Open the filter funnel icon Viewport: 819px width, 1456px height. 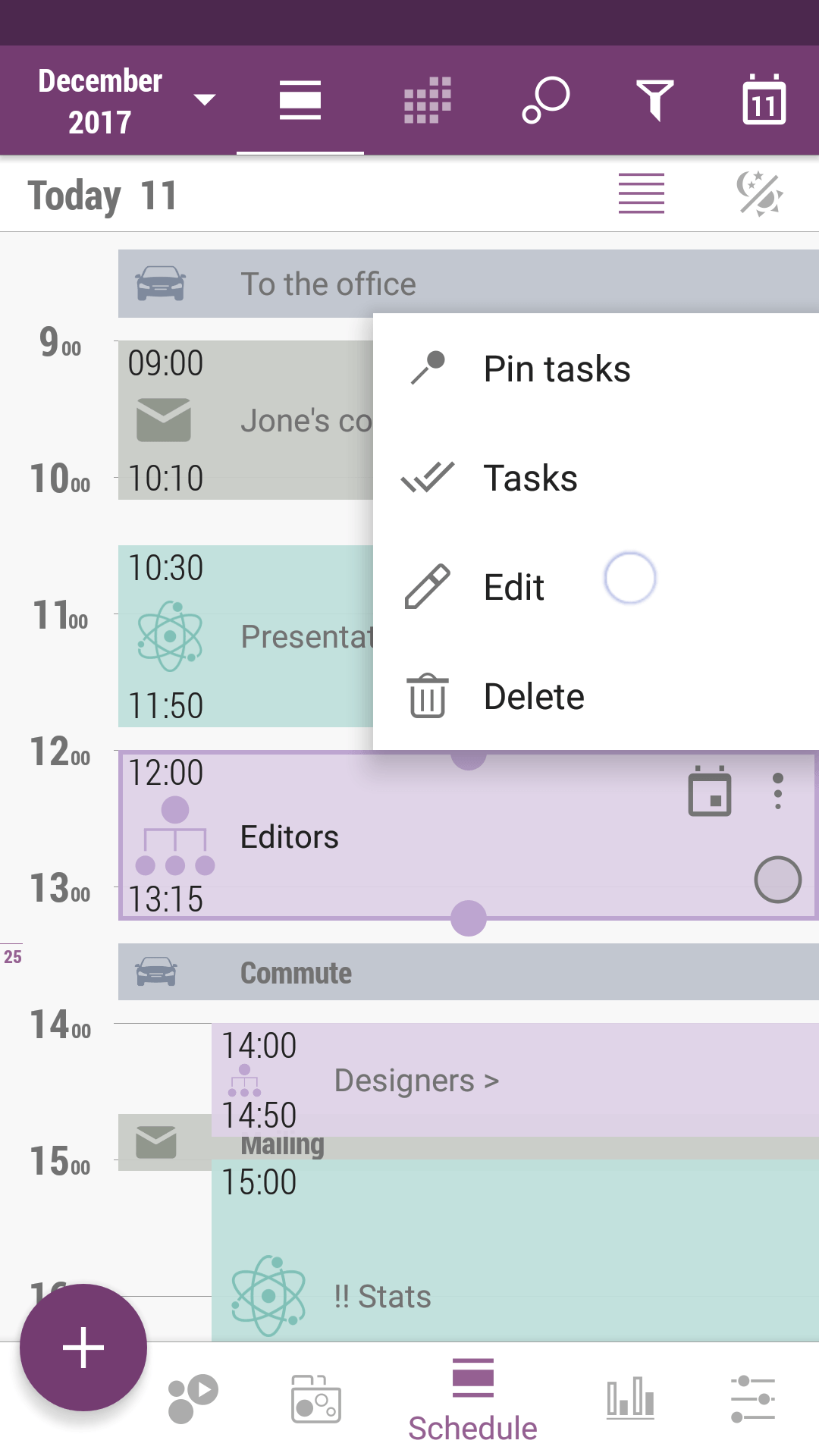pos(655,100)
